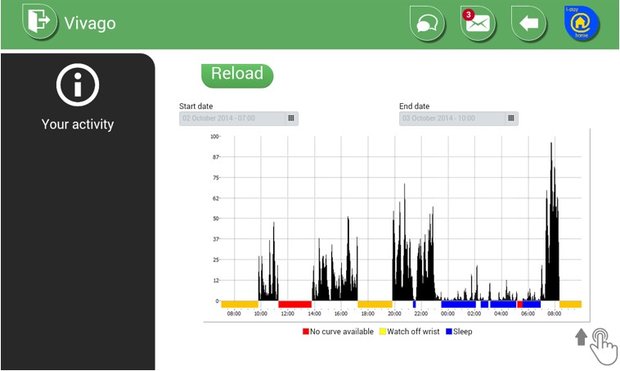Click the blue sleep segment near 00:00
The image size is (620, 371).
458,304
